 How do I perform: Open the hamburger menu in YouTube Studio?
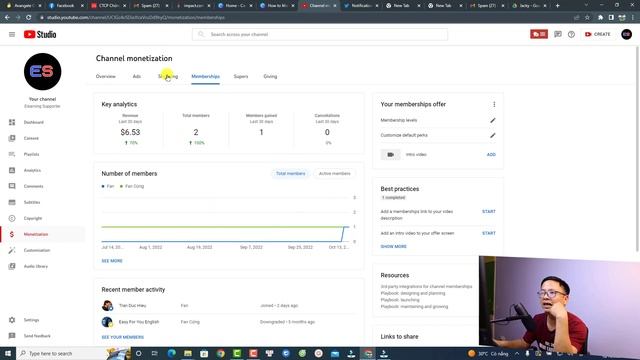point(12,34)
